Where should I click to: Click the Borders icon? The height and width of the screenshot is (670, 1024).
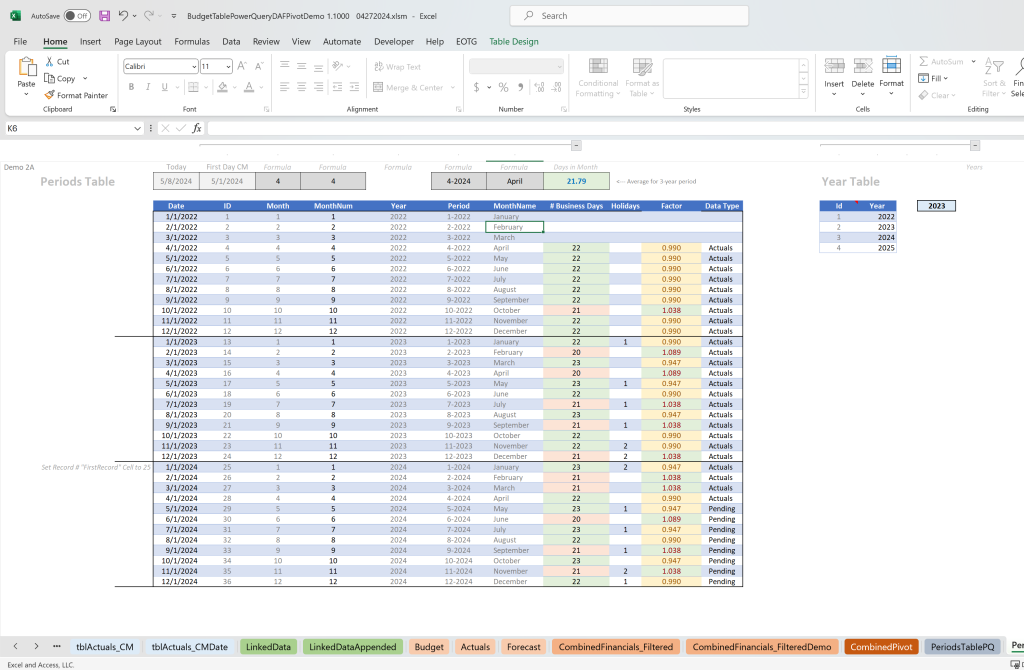193,87
